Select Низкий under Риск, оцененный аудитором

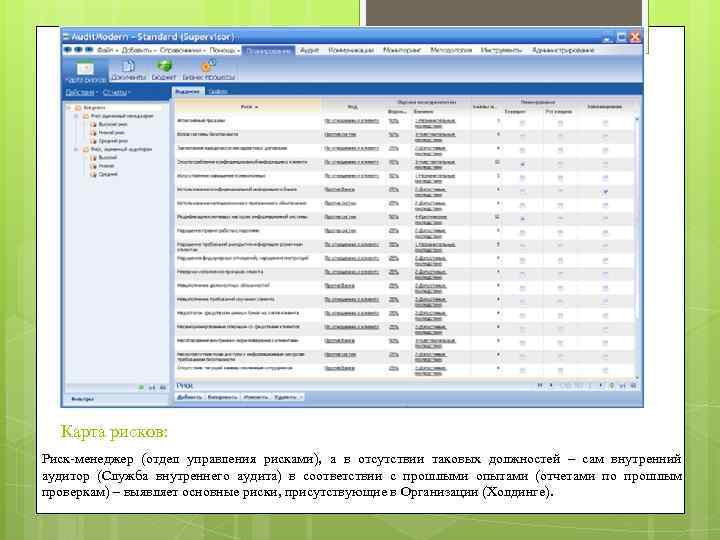coord(107,166)
